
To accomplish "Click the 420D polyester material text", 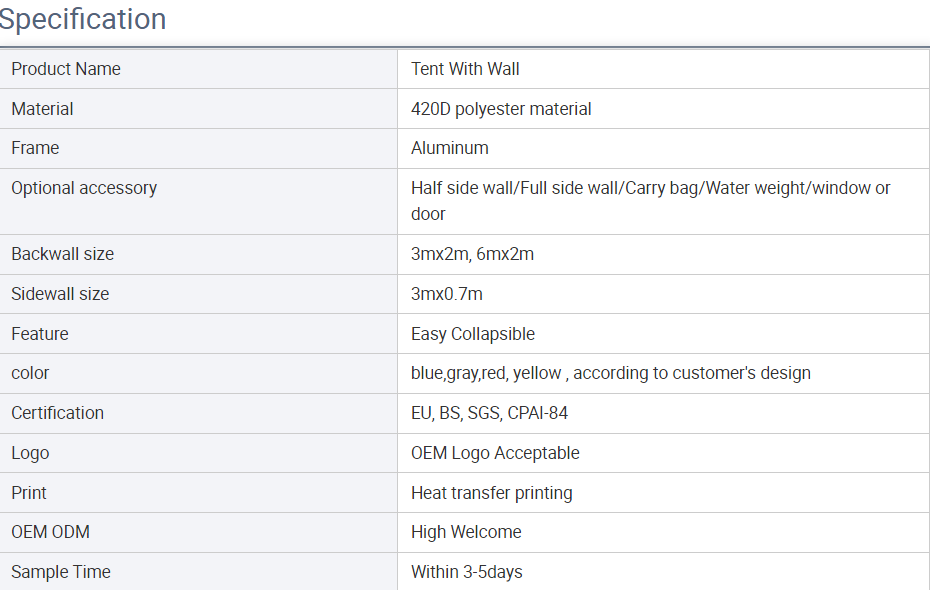I will (501, 109).
